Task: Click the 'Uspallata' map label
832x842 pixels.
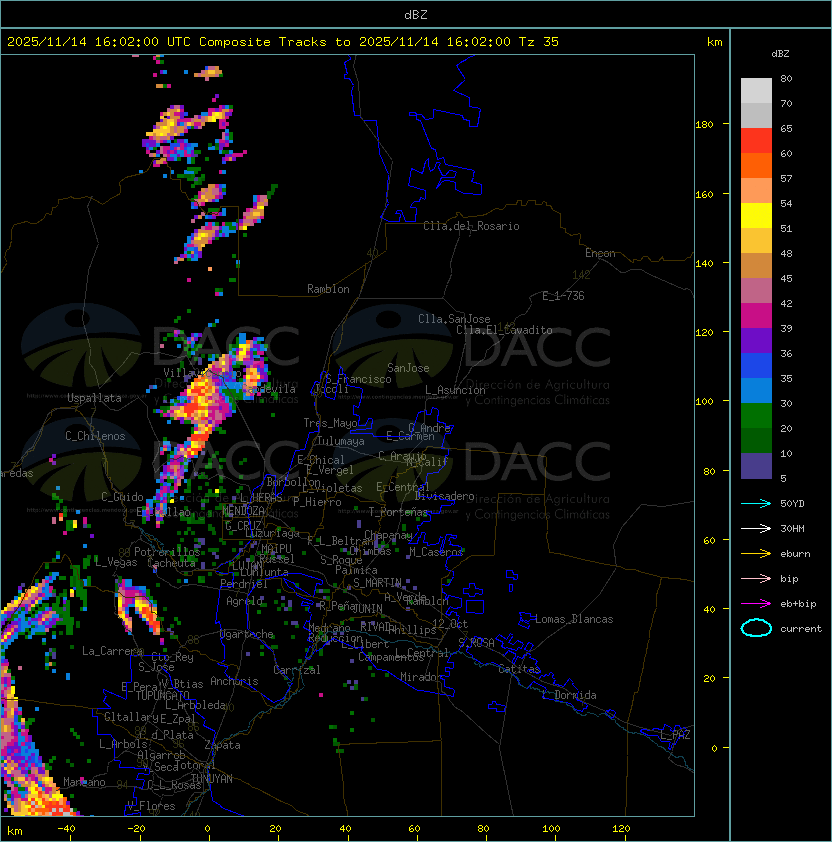Action: [x=94, y=398]
